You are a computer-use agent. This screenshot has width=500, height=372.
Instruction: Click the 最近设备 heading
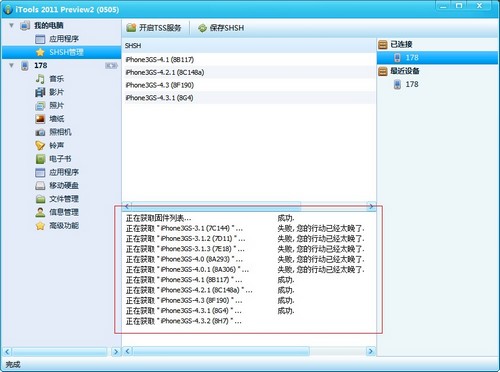tap(405, 71)
